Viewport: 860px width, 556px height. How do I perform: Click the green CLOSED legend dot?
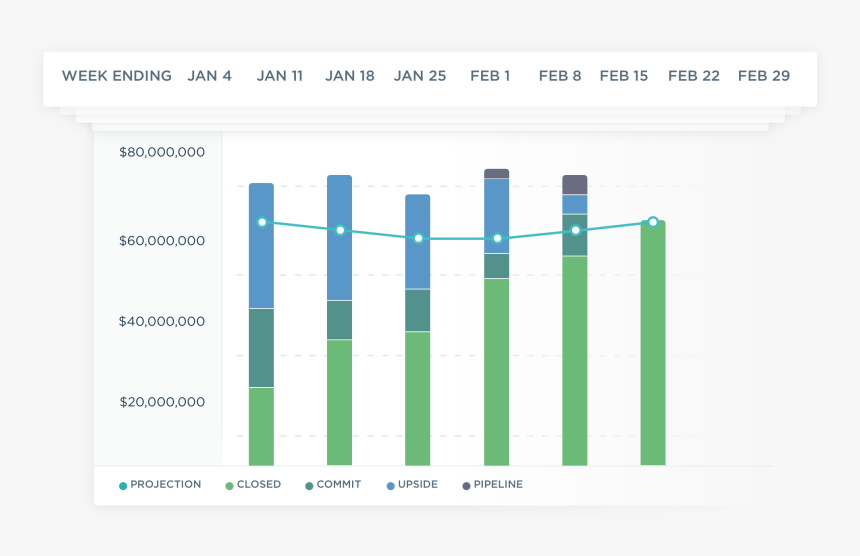click(x=229, y=486)
